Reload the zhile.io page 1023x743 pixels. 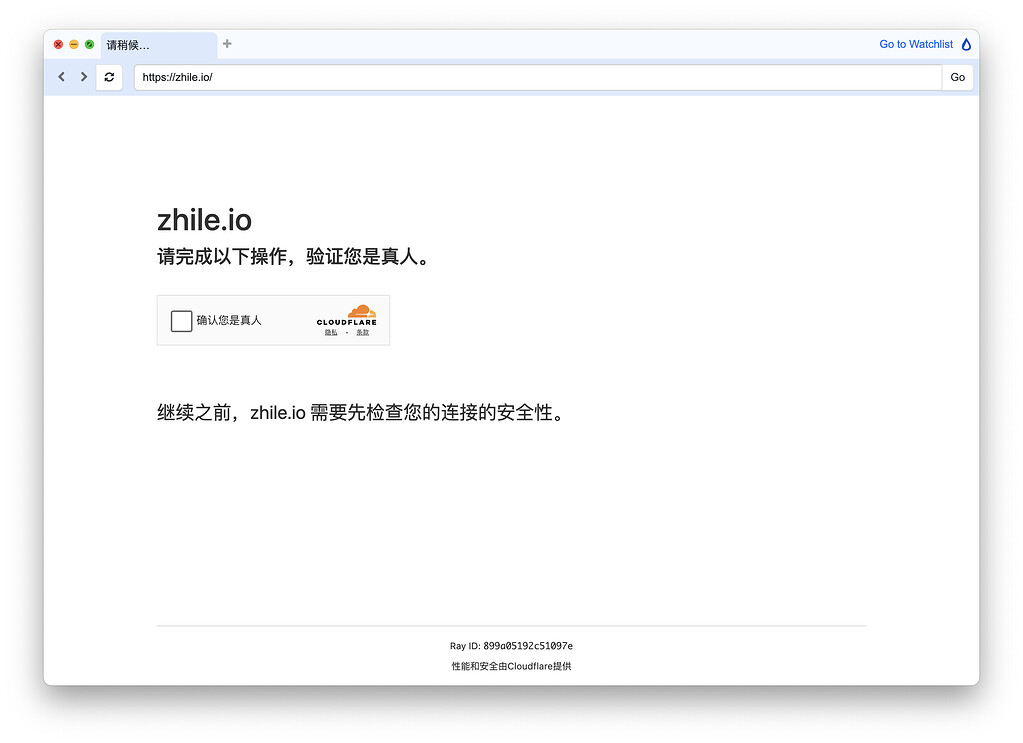(109, 77)
